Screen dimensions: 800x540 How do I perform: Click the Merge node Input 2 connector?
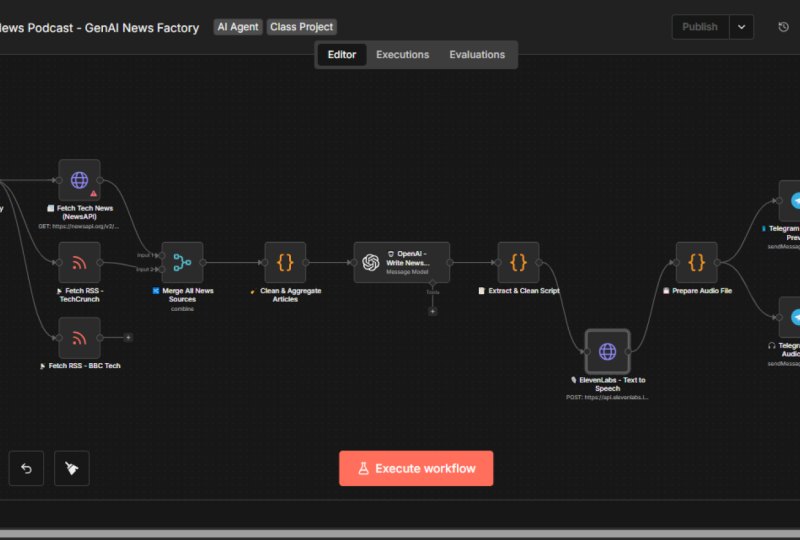pos(162,269)
